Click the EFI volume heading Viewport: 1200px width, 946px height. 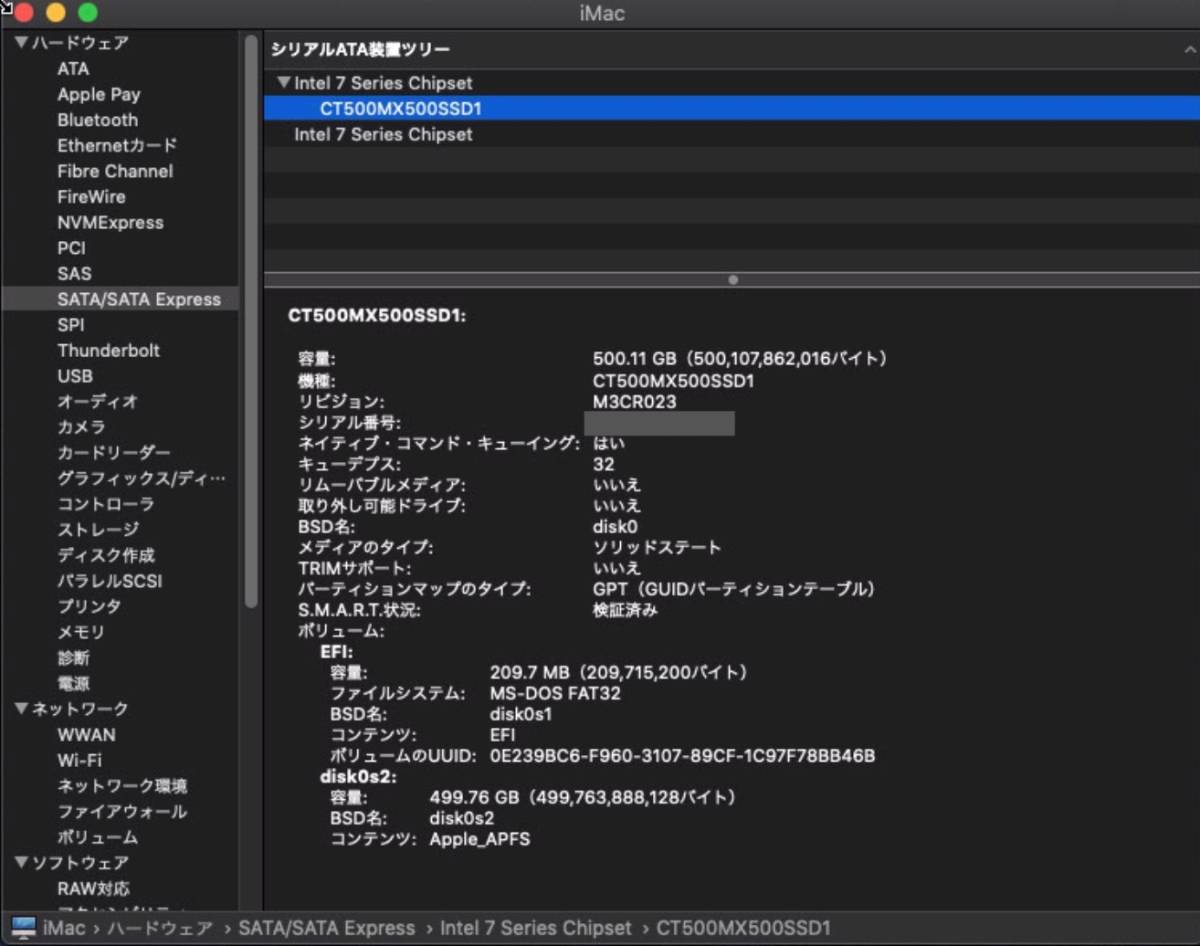(337, 652)
